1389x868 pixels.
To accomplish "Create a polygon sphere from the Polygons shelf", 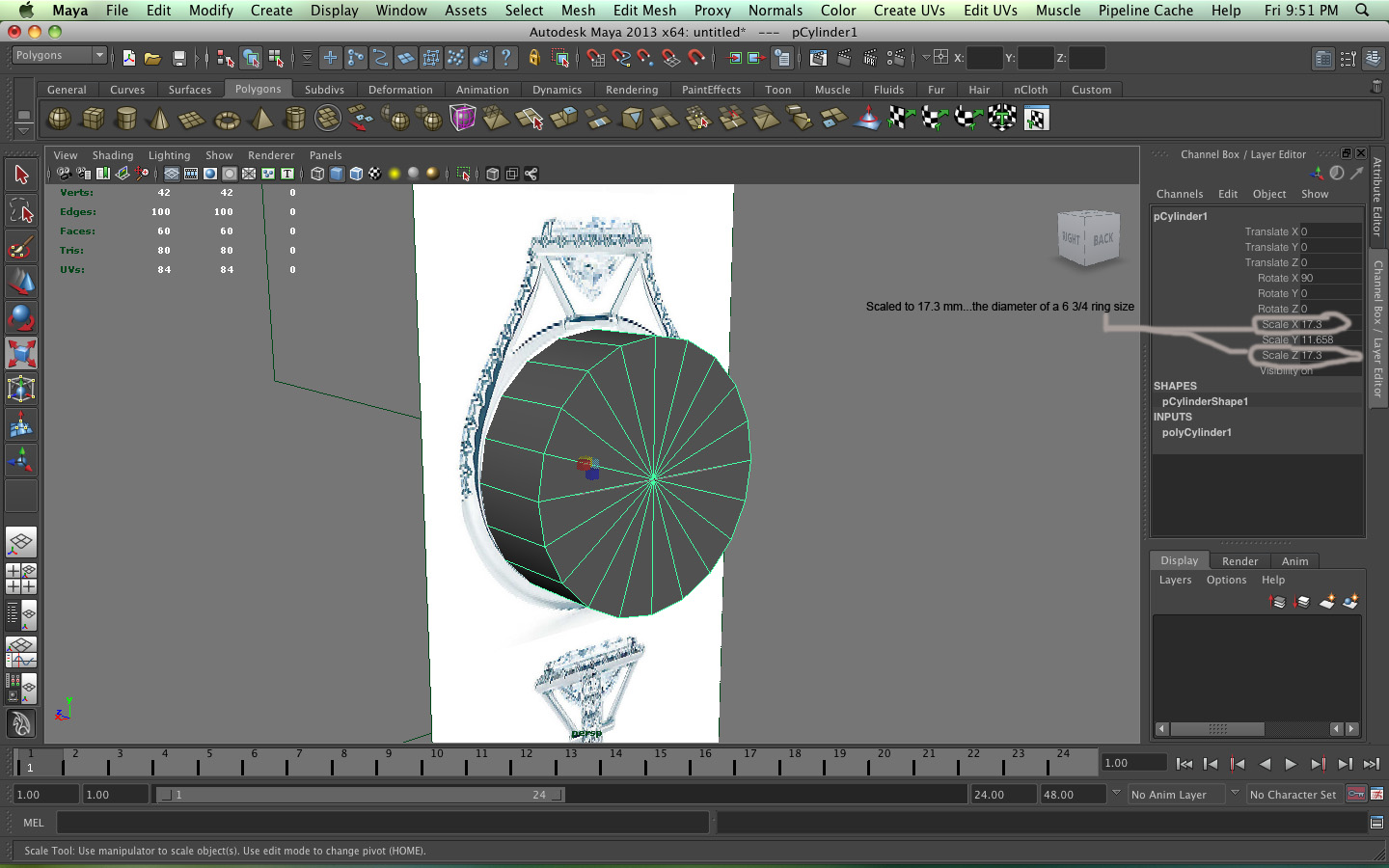I will click(59, 118).
